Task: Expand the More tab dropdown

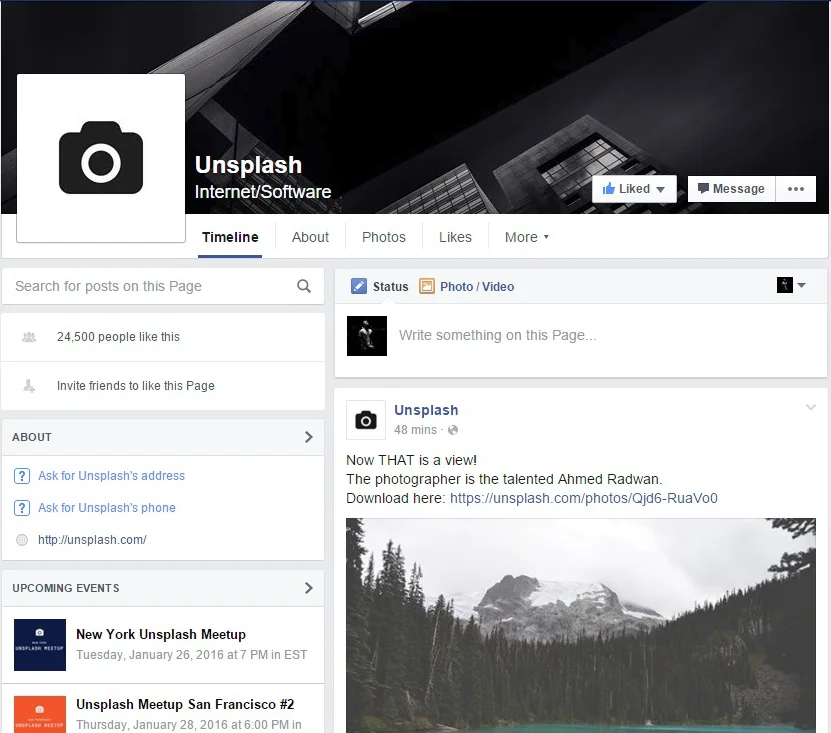Action: point(526,237)
